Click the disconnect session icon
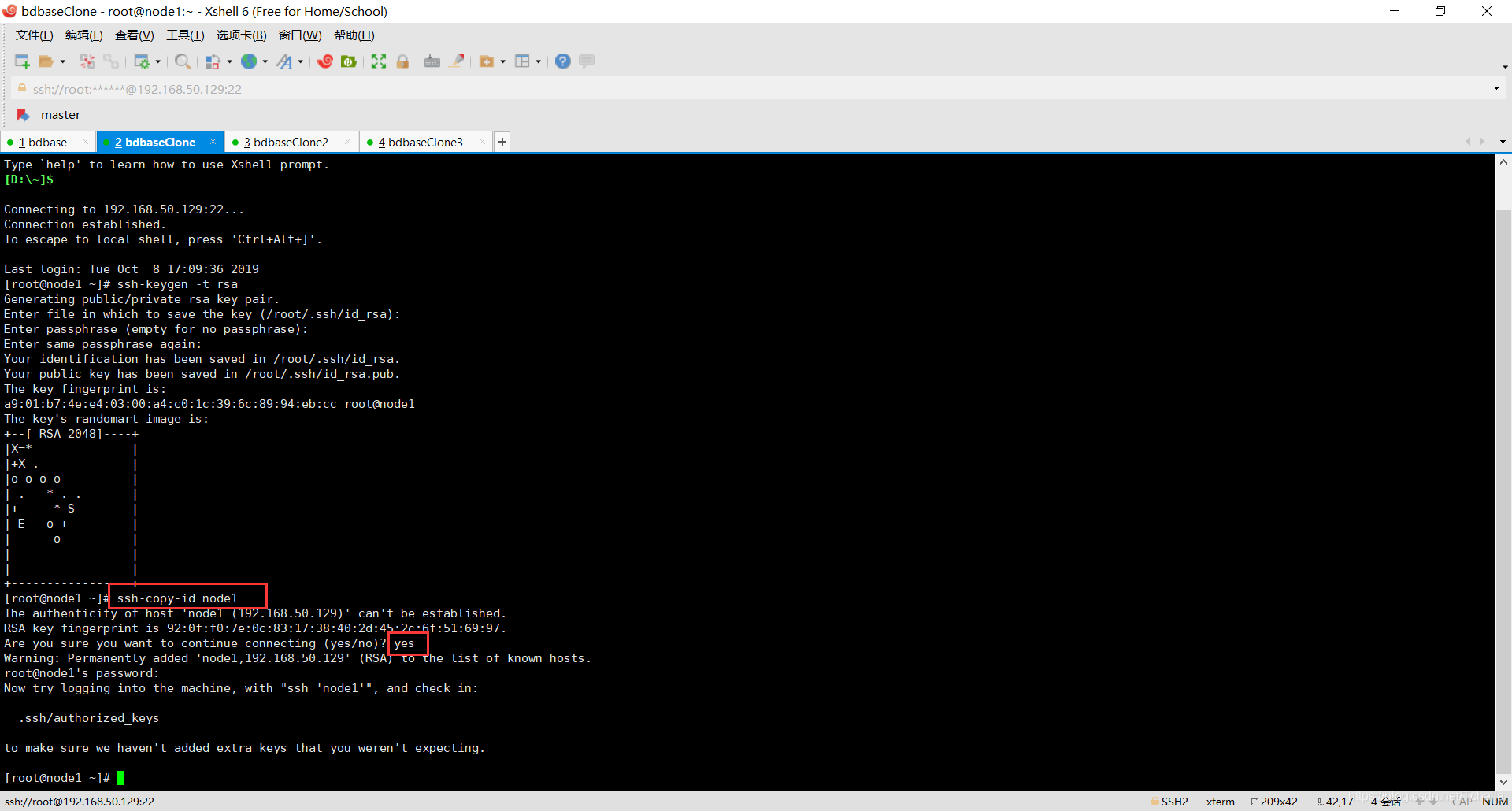The width and height of the screenshot is (1512, 811). 87,61
